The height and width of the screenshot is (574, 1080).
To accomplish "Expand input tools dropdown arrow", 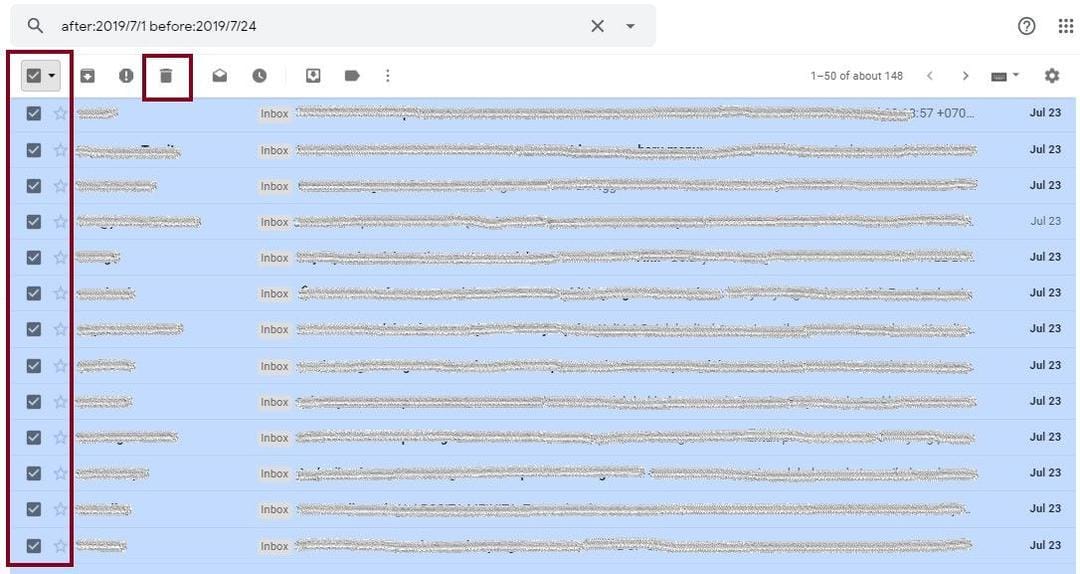I will point(1015,75).
